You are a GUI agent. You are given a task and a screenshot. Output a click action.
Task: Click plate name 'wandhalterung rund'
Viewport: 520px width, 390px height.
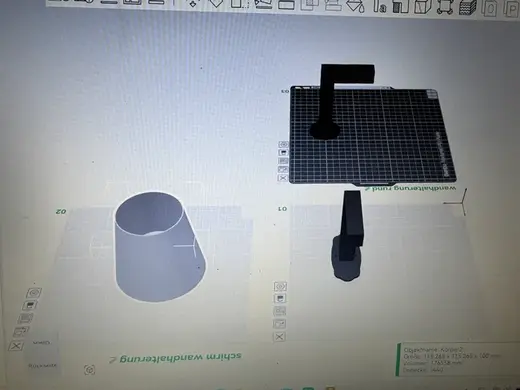414,188
